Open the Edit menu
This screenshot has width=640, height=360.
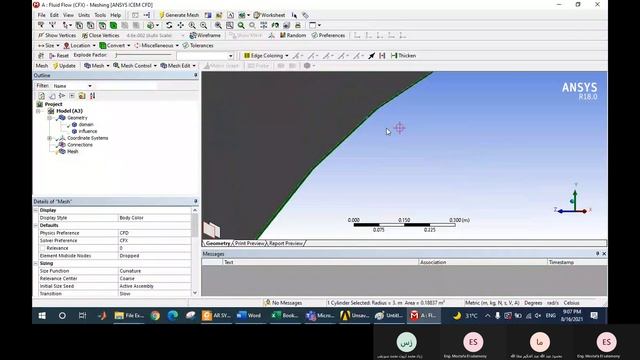pyautogui.click(x=54, y=15)
